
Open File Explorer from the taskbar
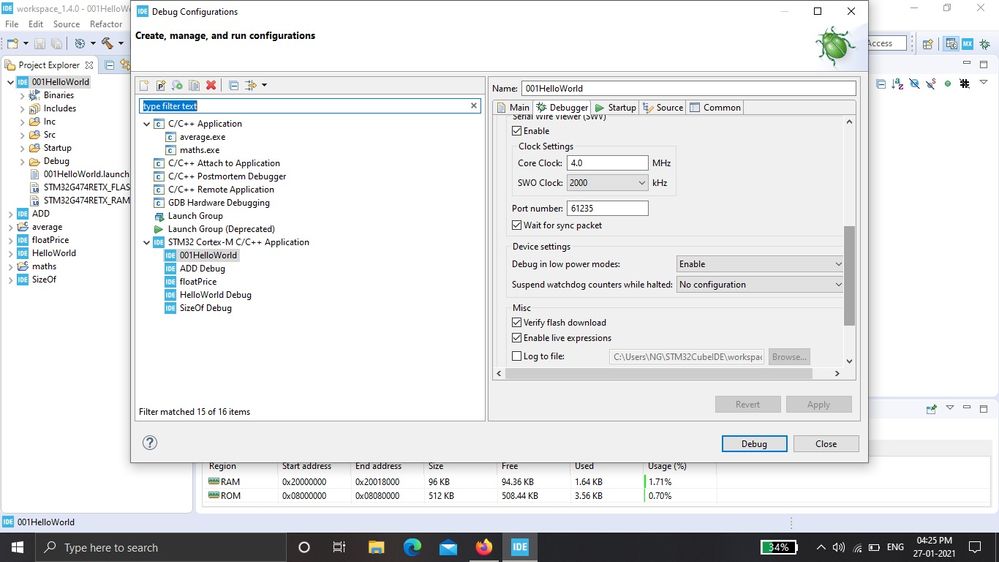tap(376, 547)
